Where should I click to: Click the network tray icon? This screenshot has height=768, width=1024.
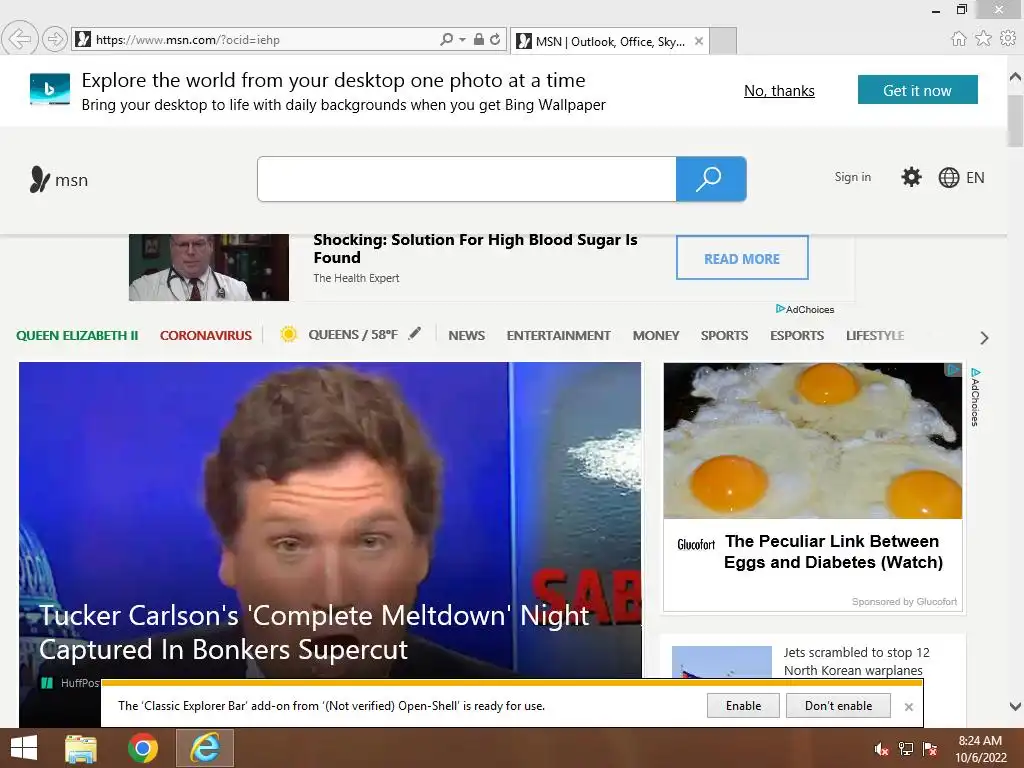(x=906, y=749)
